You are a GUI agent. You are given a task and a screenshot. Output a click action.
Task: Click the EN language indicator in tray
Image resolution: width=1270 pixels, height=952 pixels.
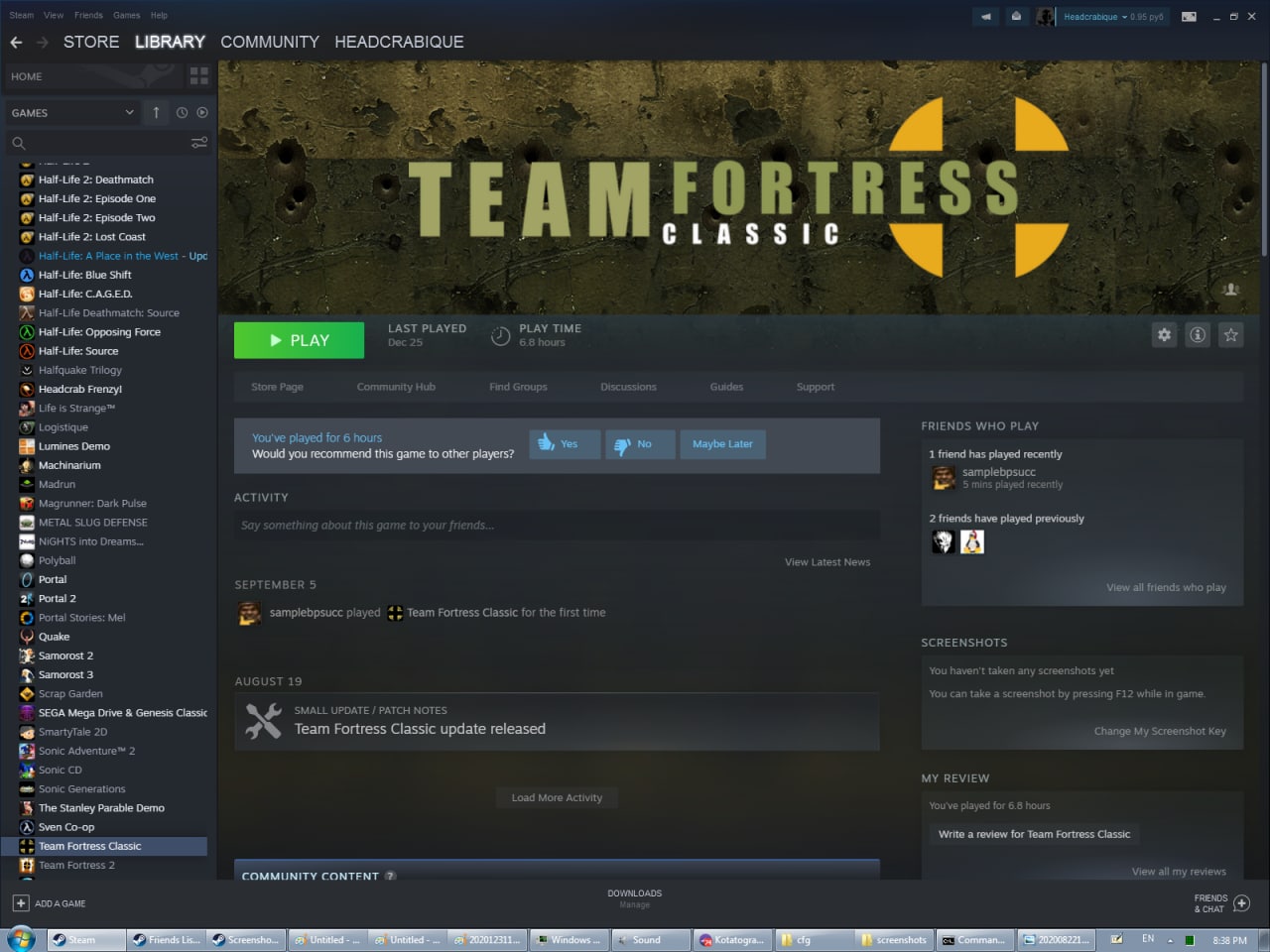pos(1148,939)
